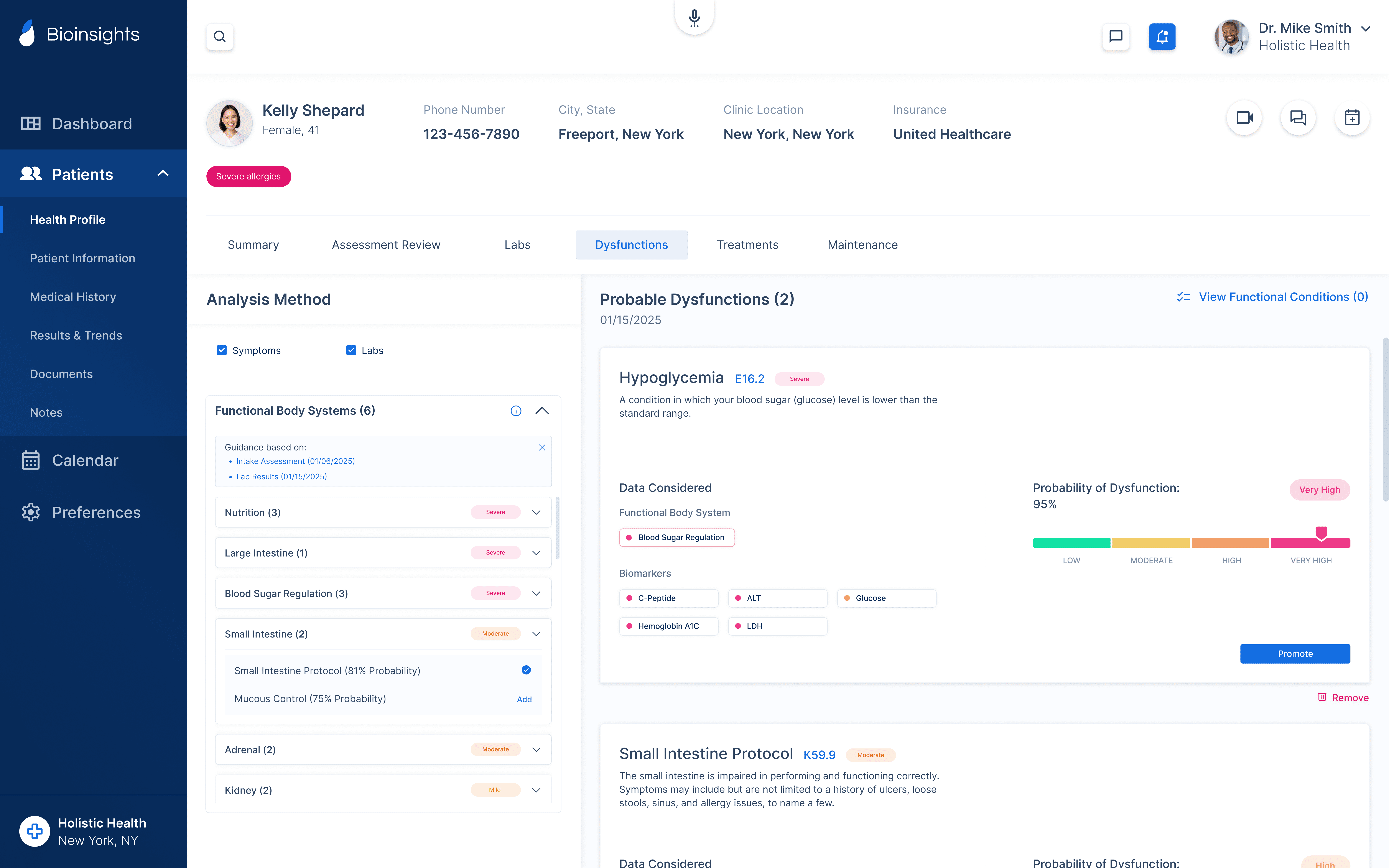
Task: Expand the Nutrition (3) row
Action: click(x=536, y=512)
